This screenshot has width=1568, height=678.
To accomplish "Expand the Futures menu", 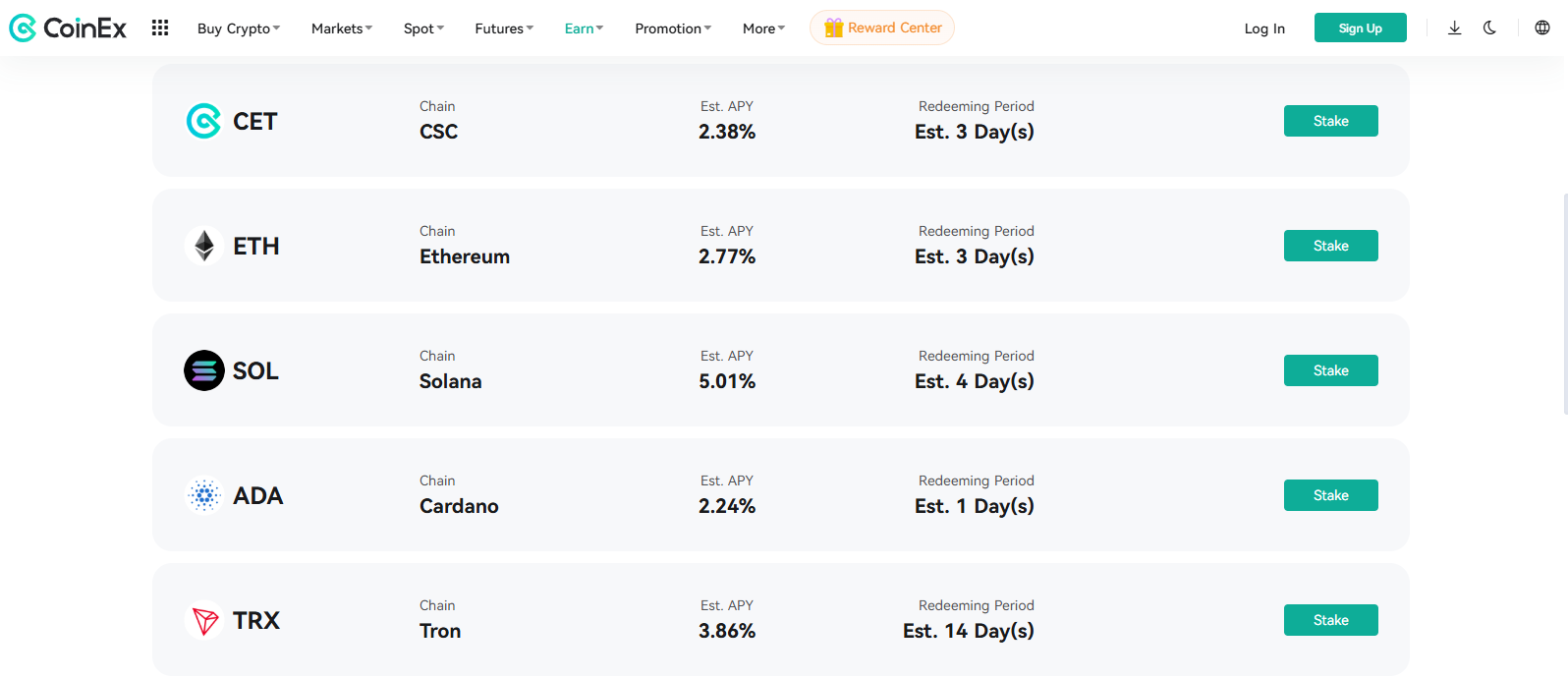I will coord(504,28).
